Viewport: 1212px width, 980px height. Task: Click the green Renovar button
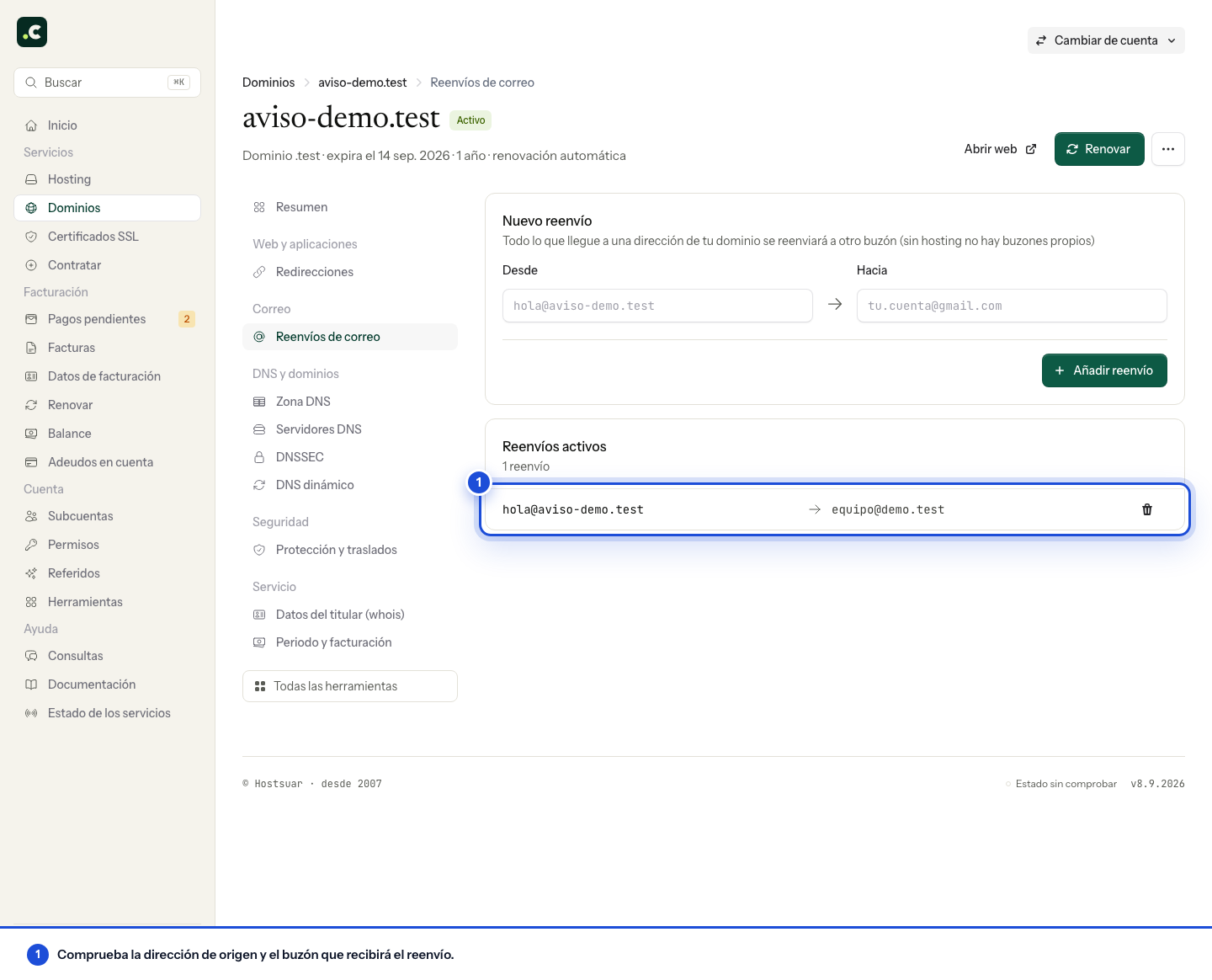(x=1099, y=149)
